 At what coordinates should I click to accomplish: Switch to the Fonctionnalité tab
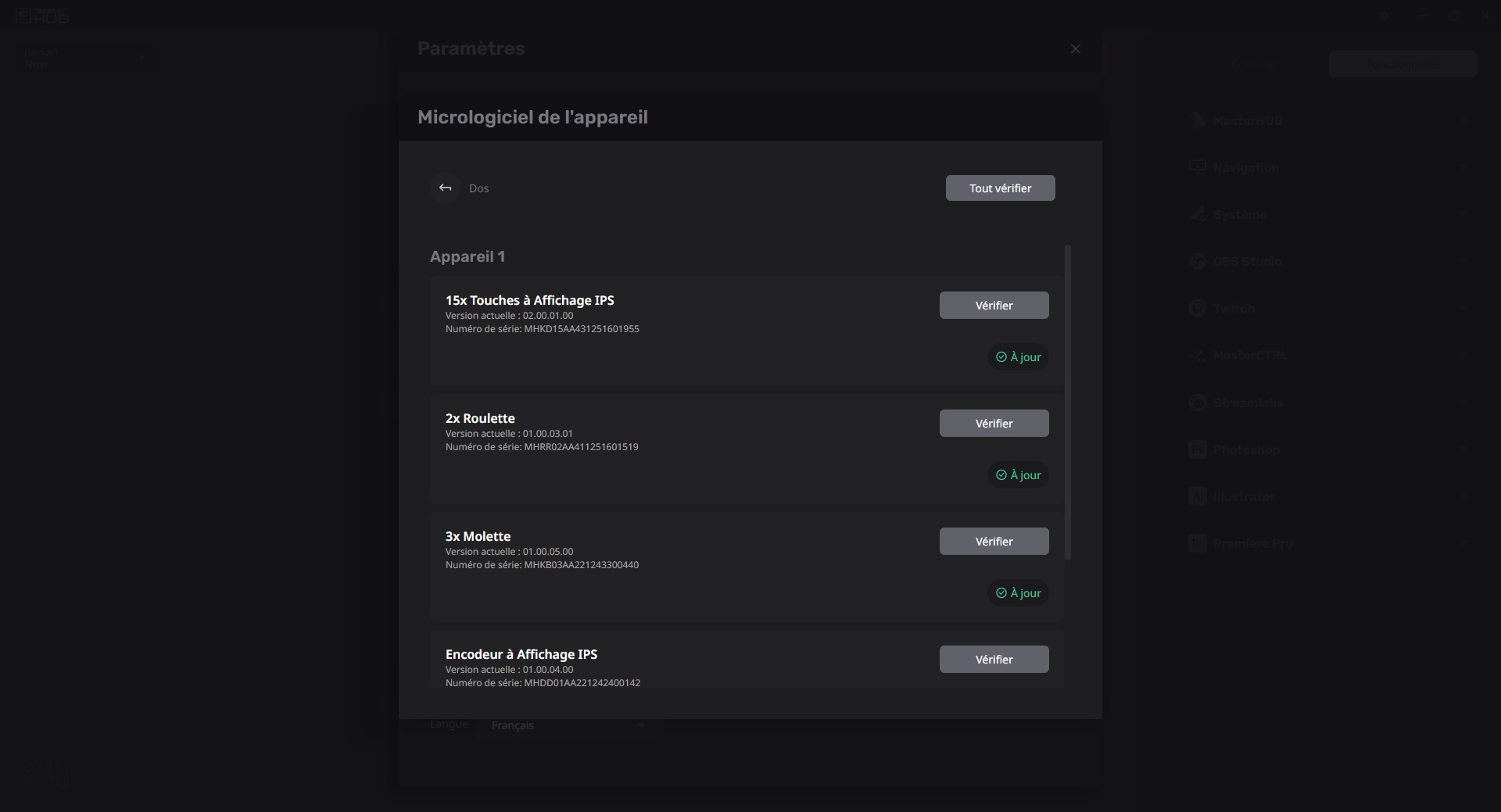[x=1402, y=64]
